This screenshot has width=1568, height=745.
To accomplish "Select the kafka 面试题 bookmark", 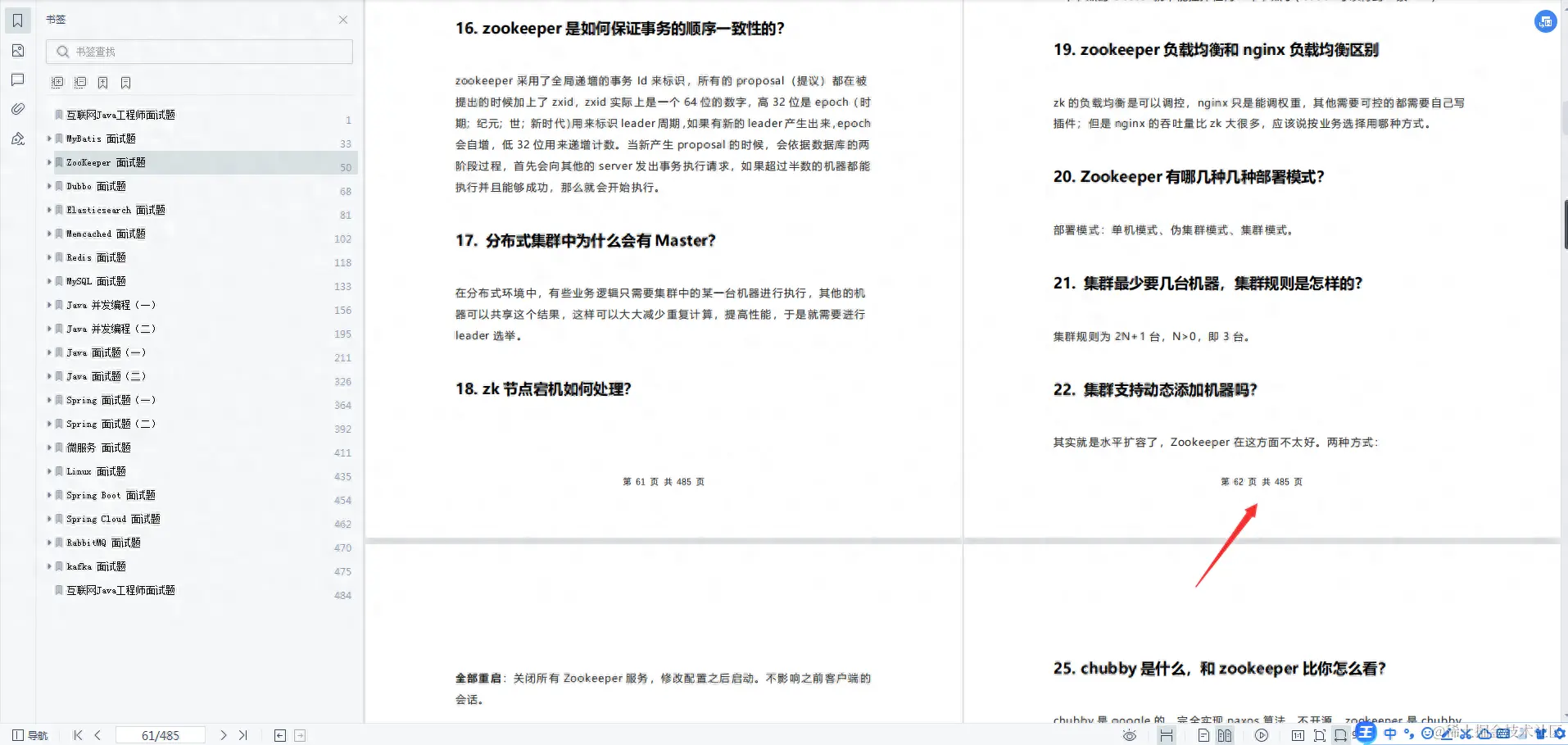I will click(96, 566).
